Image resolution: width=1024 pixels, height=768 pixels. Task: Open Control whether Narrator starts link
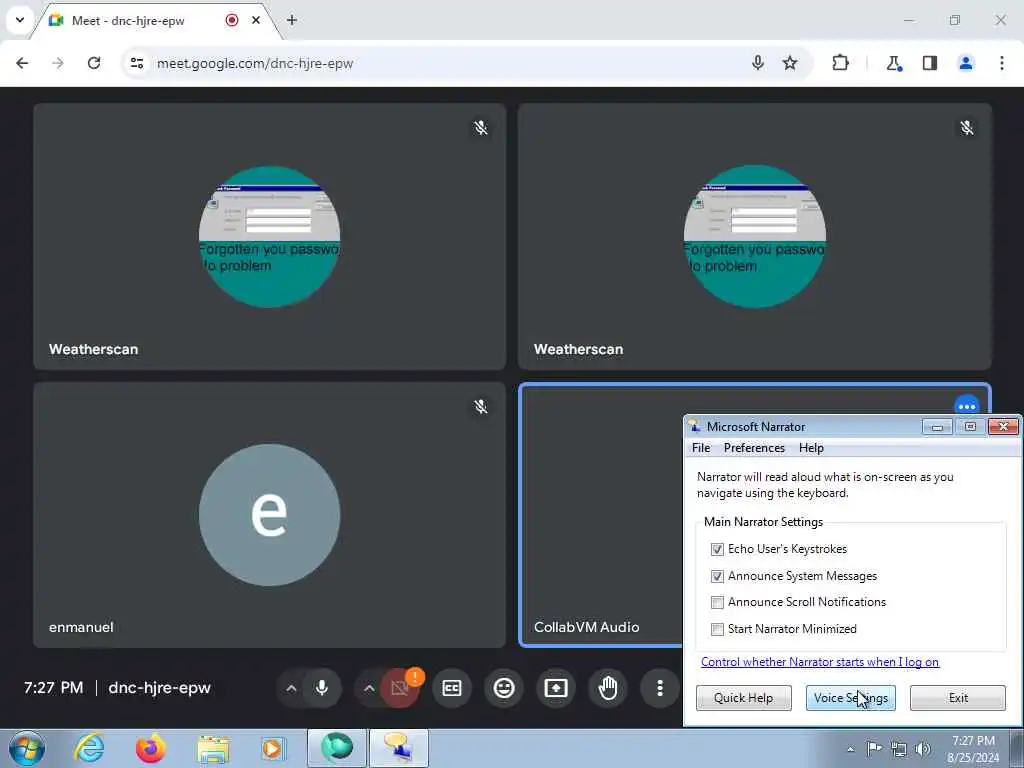tap(820, 662)
